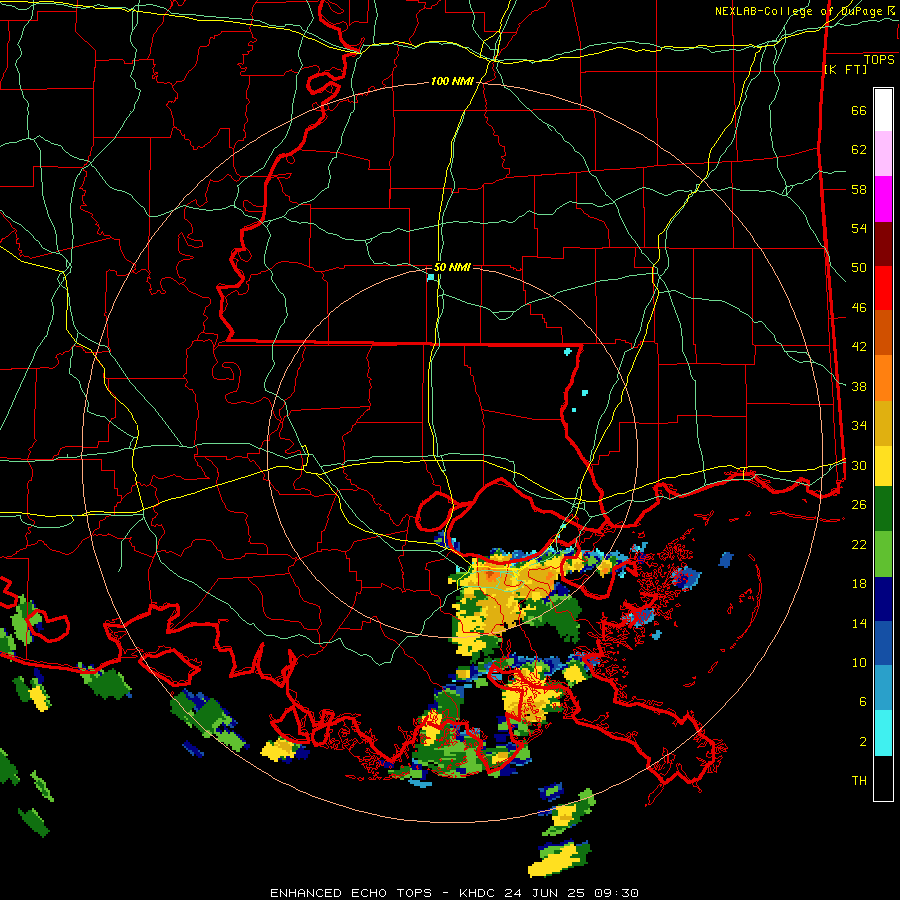The height and width of the screenshot is (900, 900).
Task: Click the legend value '54'
Action: point(859,228)
